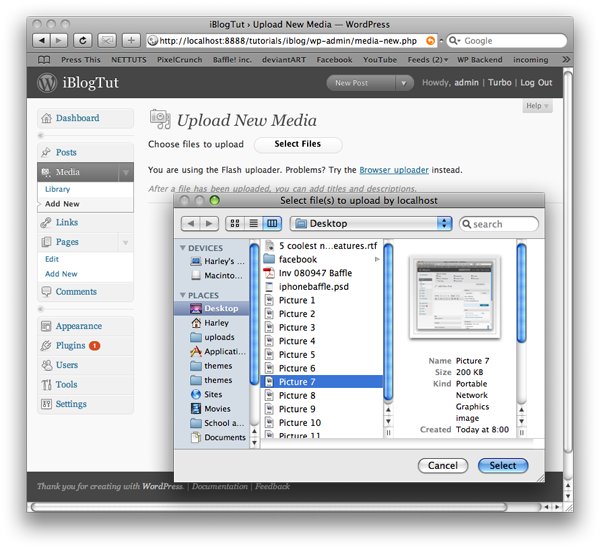Image resolution: width=600 pixels, height=549 pixels.
Task: Open the Movies place in the sidebar
Action: 212,409
